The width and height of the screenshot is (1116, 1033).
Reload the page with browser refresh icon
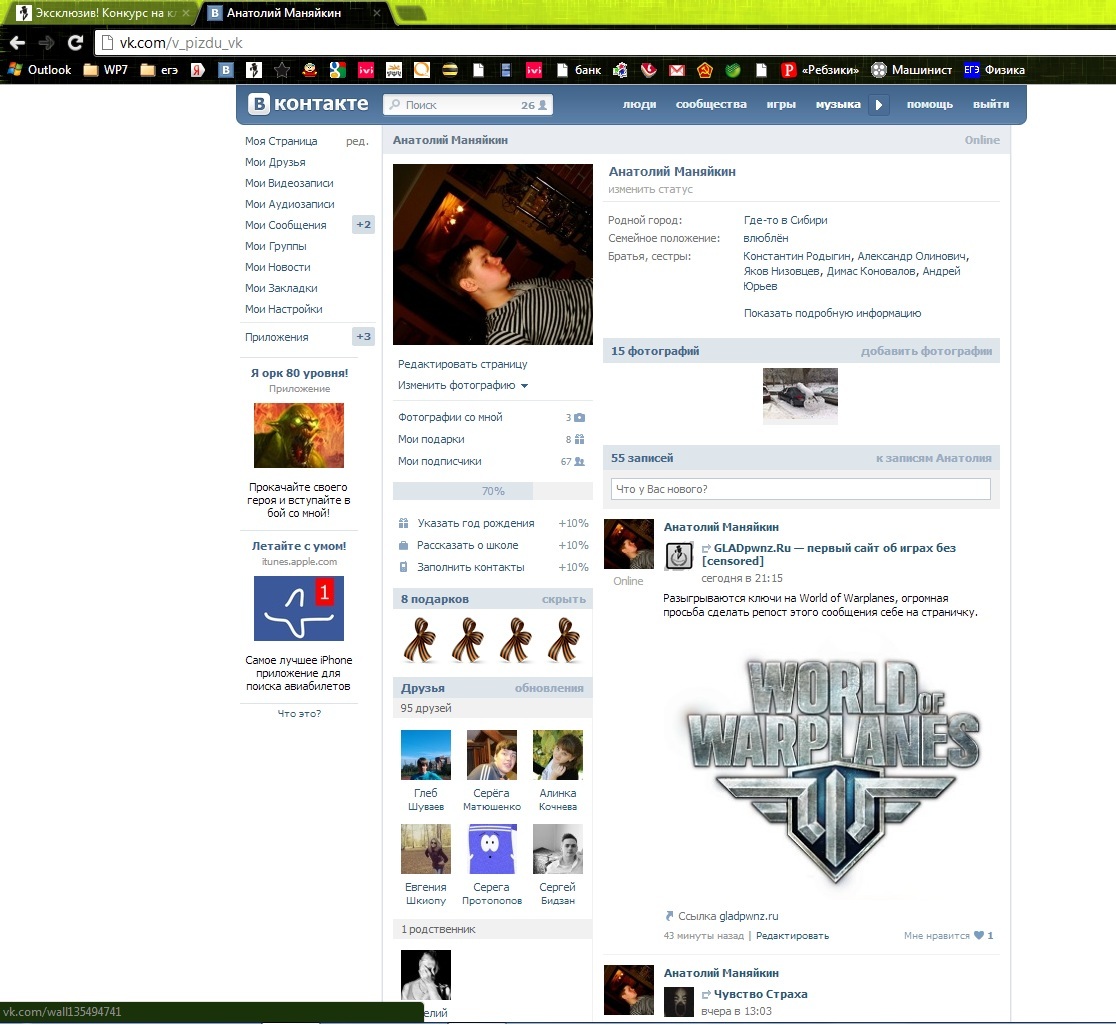coord(75,43)
